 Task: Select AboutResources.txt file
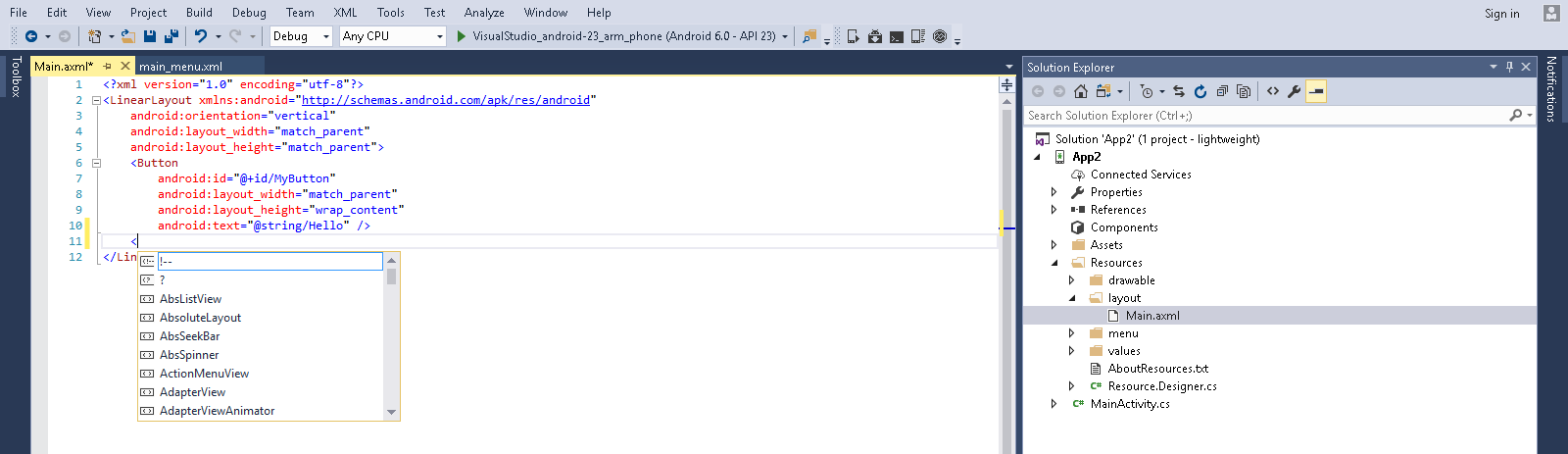[x=1157, y=369]
